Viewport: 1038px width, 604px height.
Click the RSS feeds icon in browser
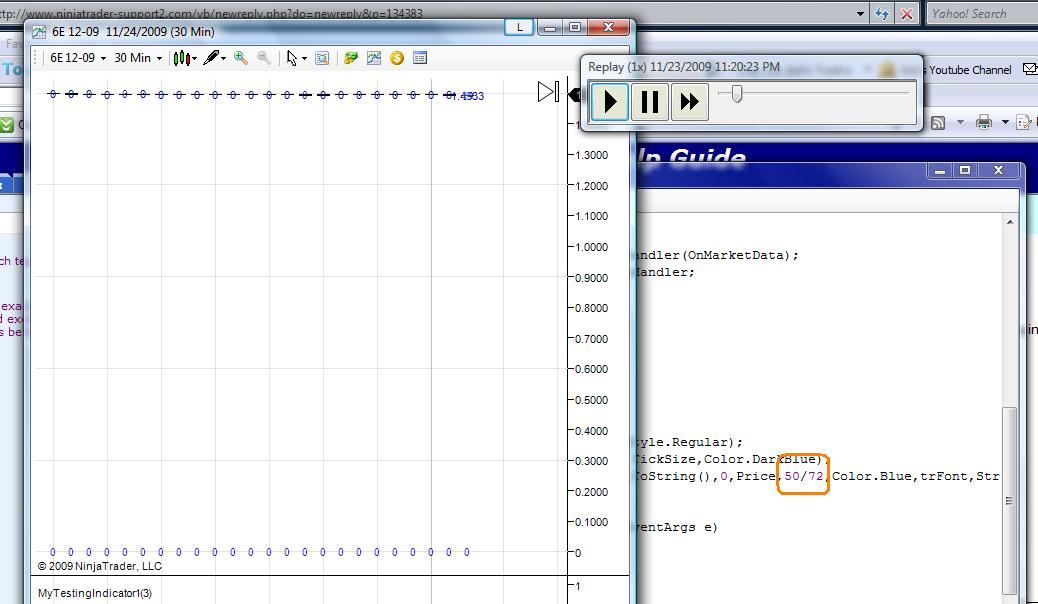click(x=938, y=123)
